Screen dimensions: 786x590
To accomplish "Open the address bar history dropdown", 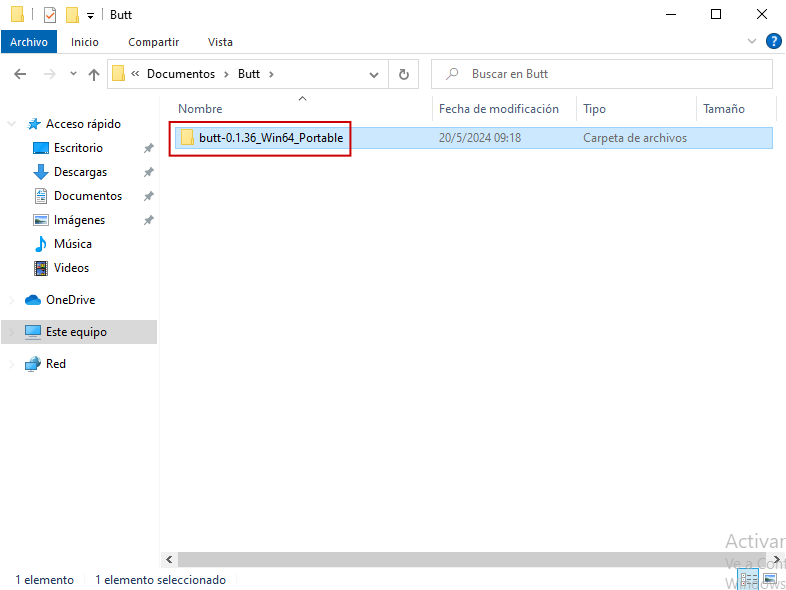I will pyautogui.click(x=374, y=74).
